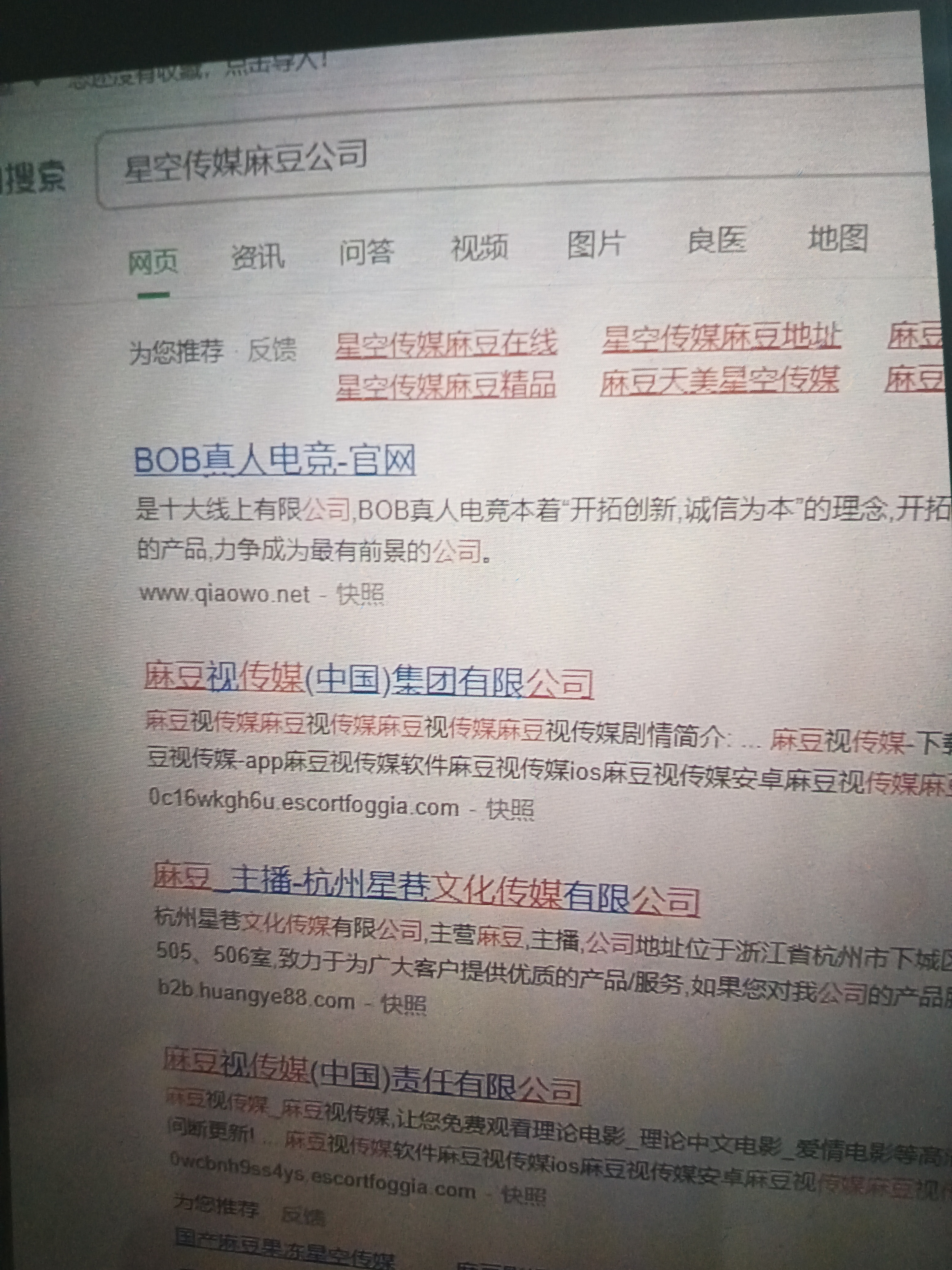Viewport: 952px width, 1270px height.
Task: Select the 网页 tab
Action: (153, 262)
